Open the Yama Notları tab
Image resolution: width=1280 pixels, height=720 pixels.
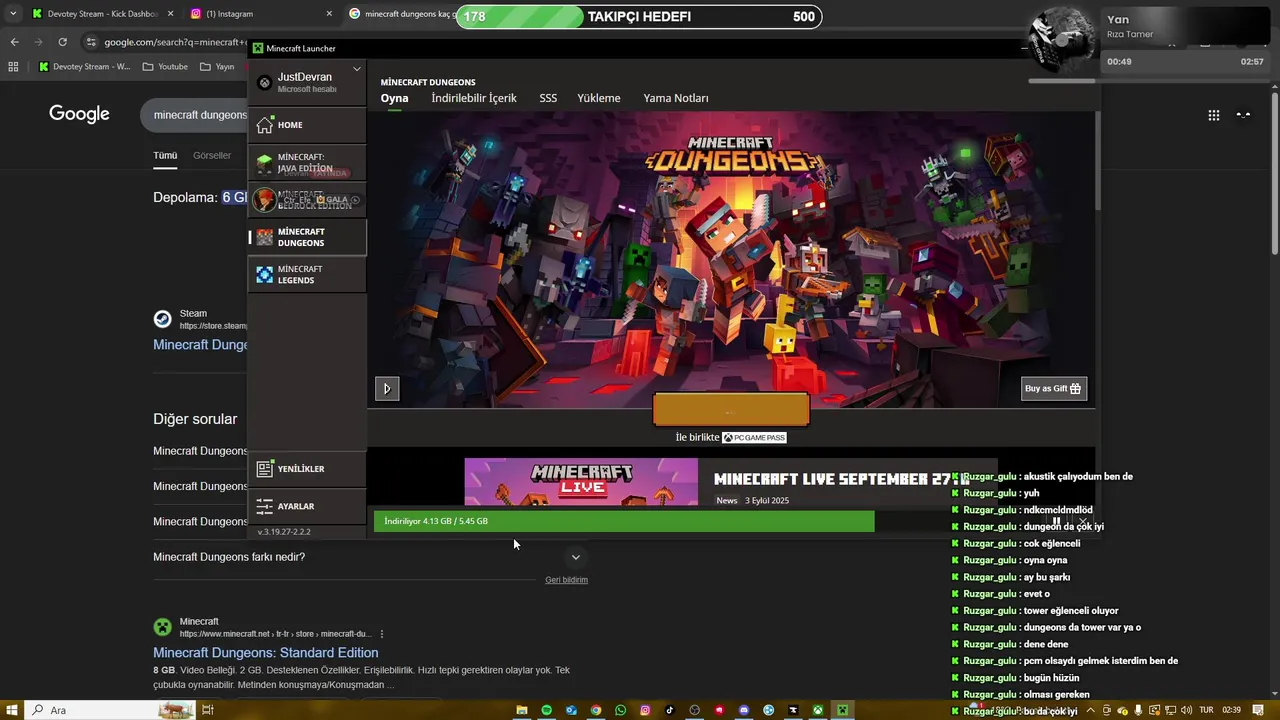click(676, 98)
